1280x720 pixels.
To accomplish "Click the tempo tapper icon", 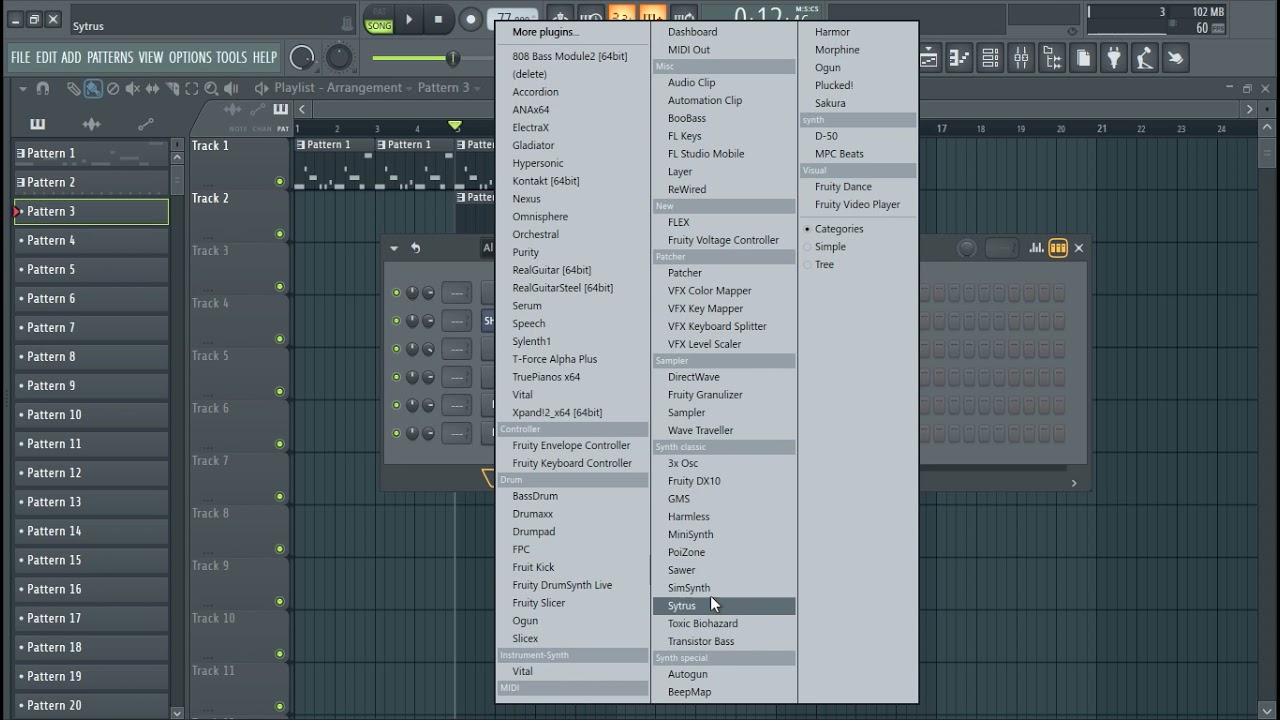I will 1145,58.
